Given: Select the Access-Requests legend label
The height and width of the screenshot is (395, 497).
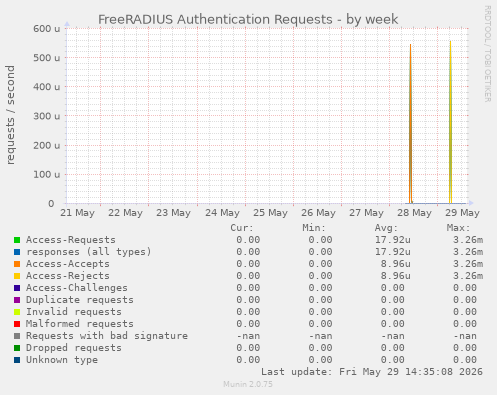Looking at the screenshot, I should [x=71, y=240].
